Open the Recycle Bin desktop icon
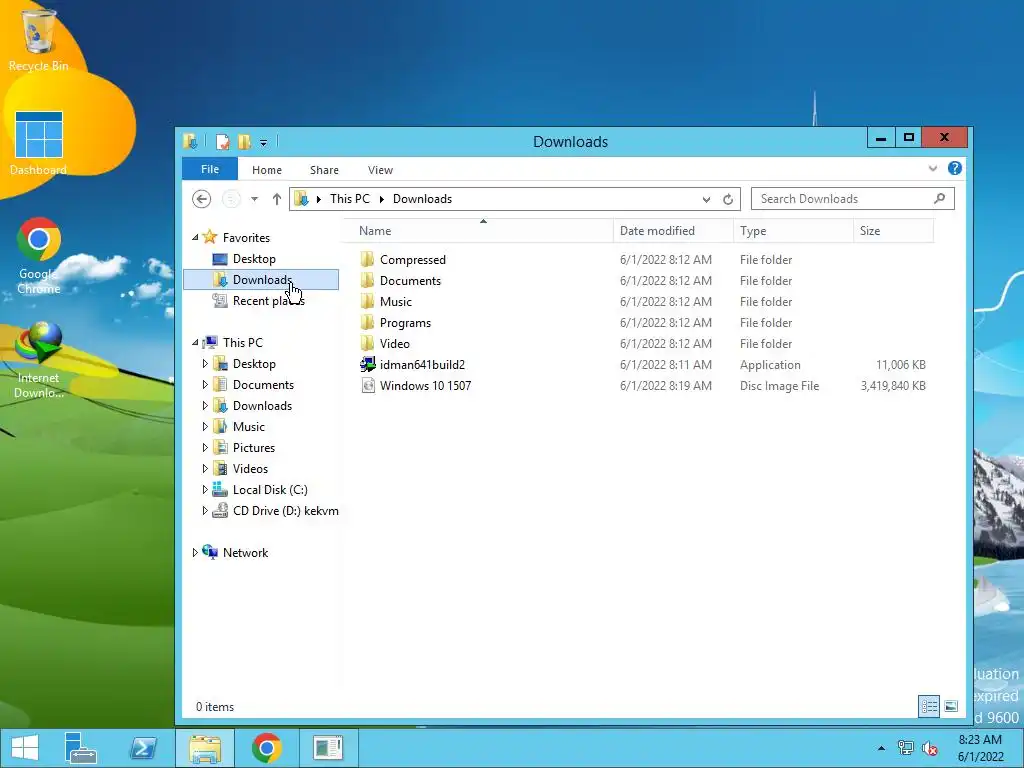This screenshot has height=768, width=1024. click(x=39, y=38)
